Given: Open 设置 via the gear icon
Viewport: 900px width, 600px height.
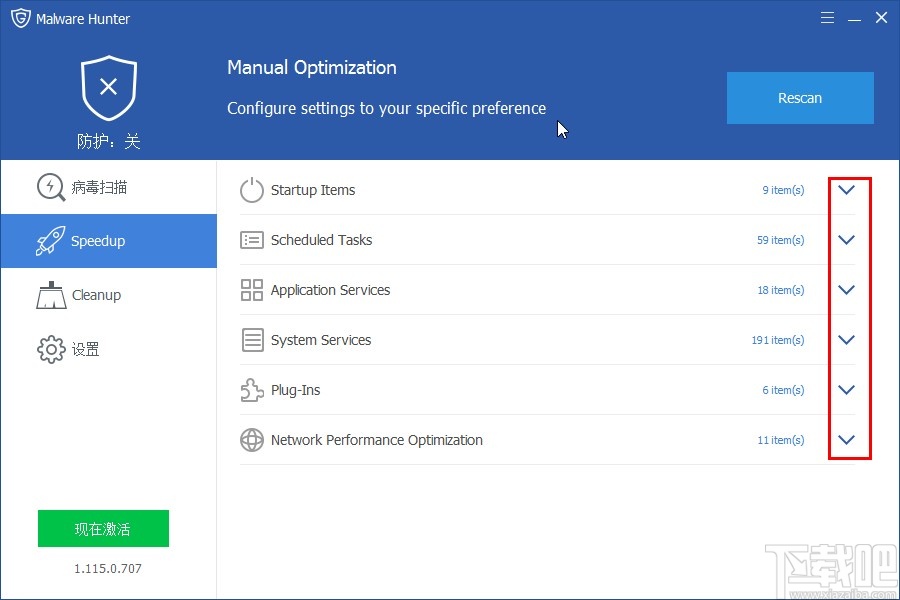Looking at the screenshot, I should [50, 349].
